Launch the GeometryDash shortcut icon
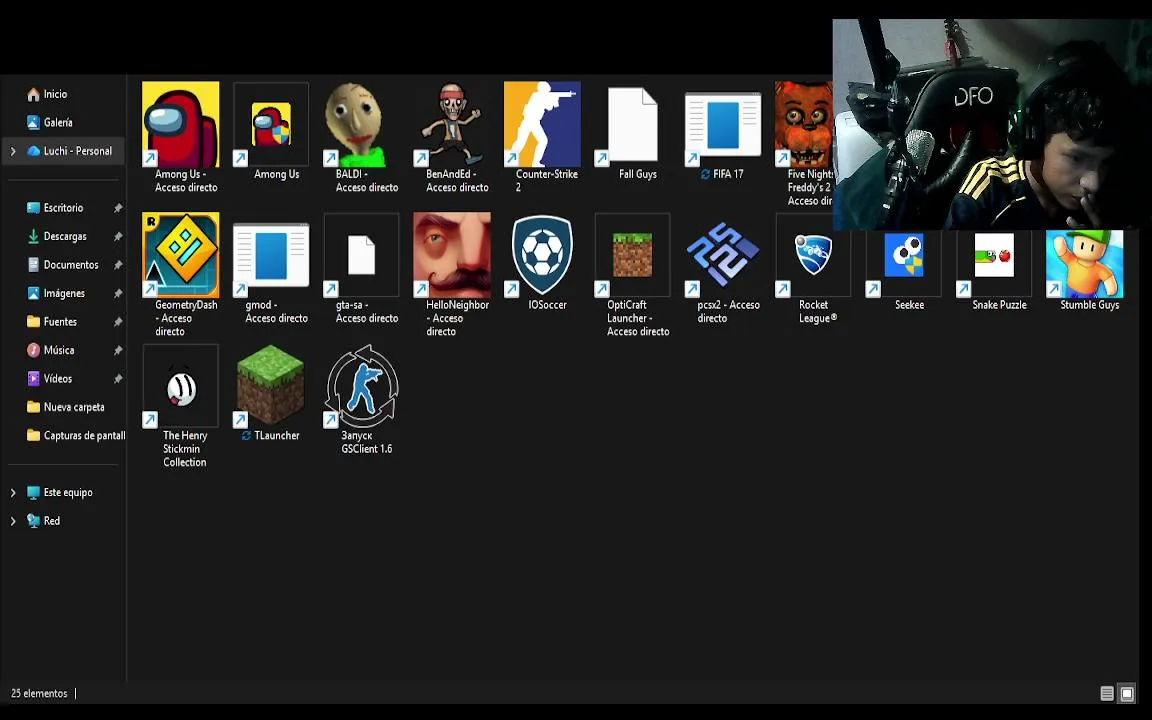 [x=181, y=255]
